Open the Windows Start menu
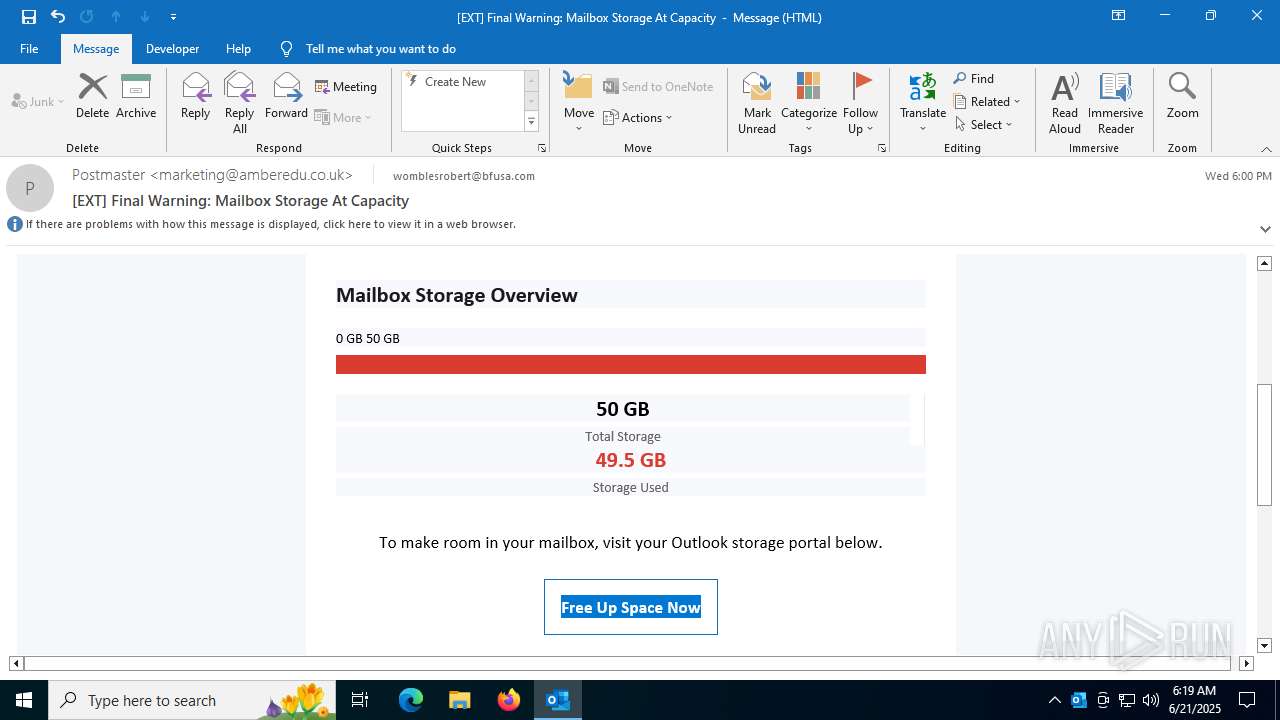Viewport: 1280px width, 720px height. (x=24, y=700)
